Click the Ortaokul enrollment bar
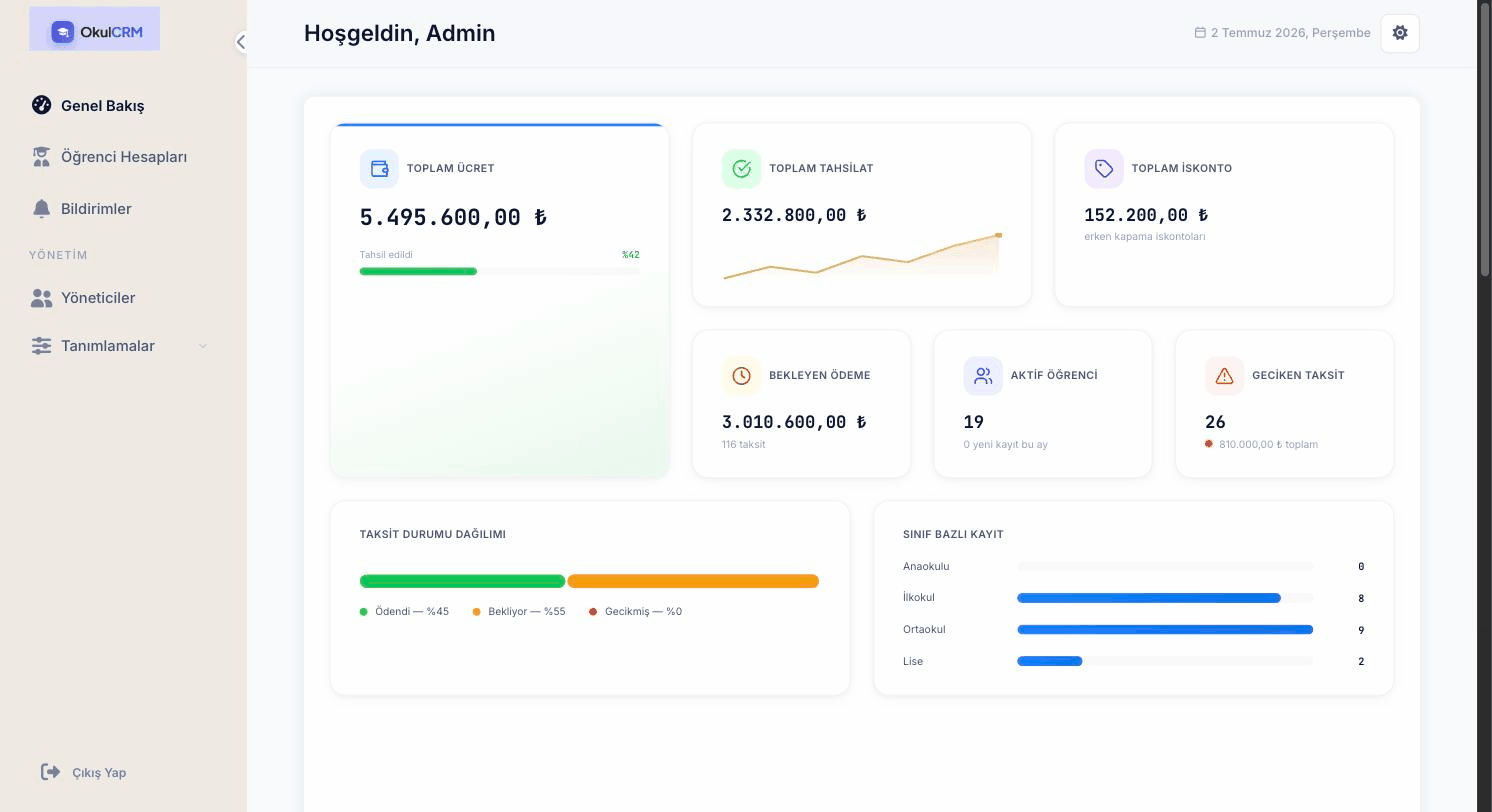This screenshot has width=1492, height=812. 1165,630
